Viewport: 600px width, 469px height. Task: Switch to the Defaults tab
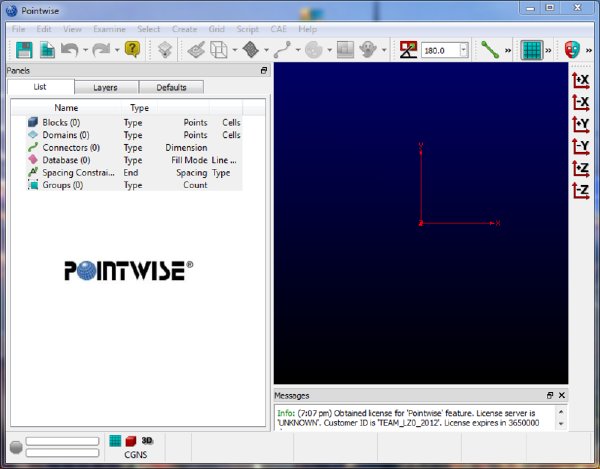(x=171, y=88)
